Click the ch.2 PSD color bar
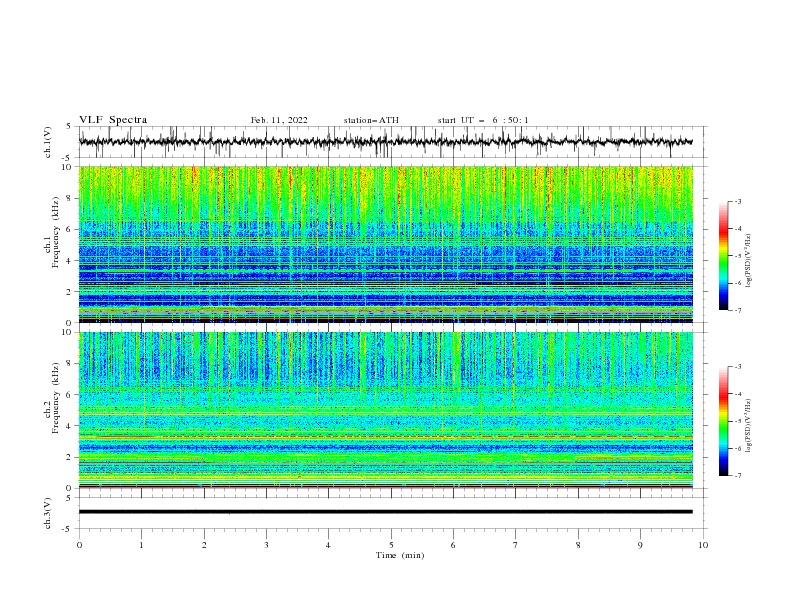The image size is (792, 612). [x=723, y=421]
